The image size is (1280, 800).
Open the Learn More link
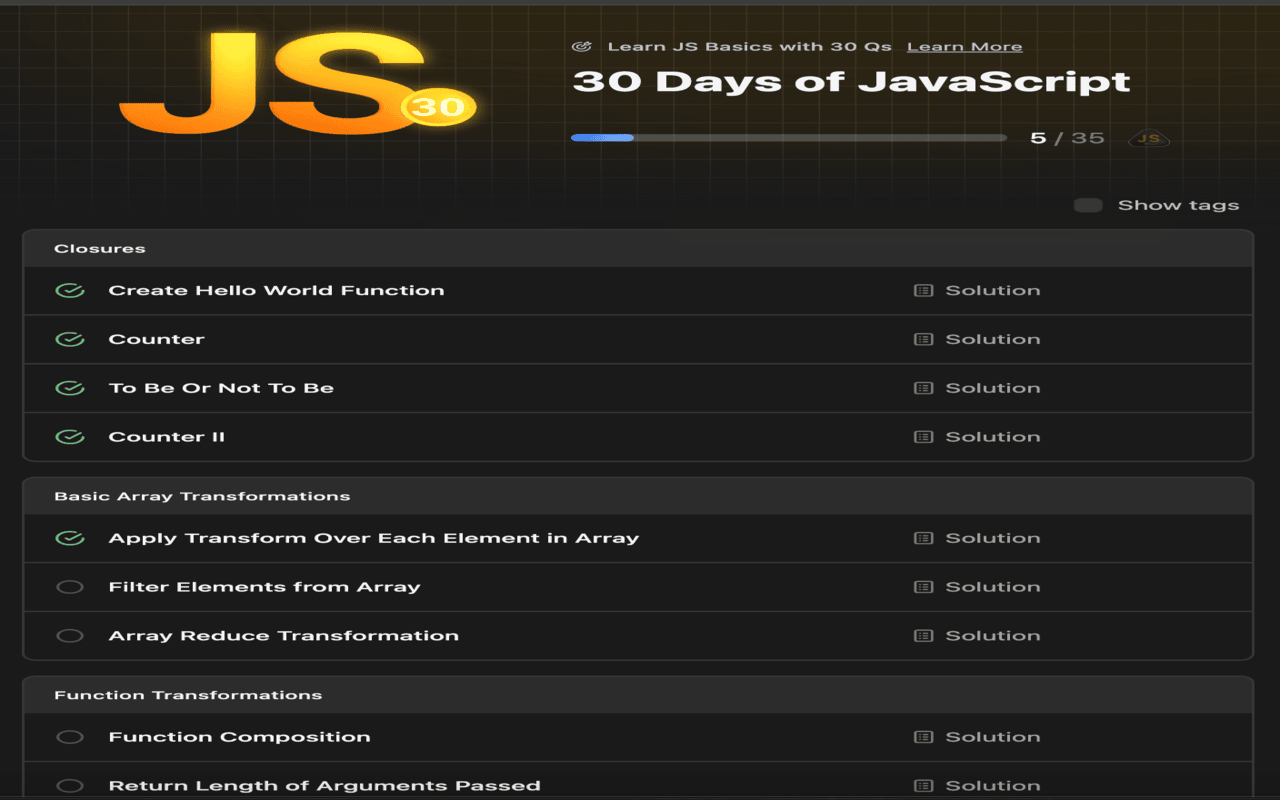pos(964,47)
